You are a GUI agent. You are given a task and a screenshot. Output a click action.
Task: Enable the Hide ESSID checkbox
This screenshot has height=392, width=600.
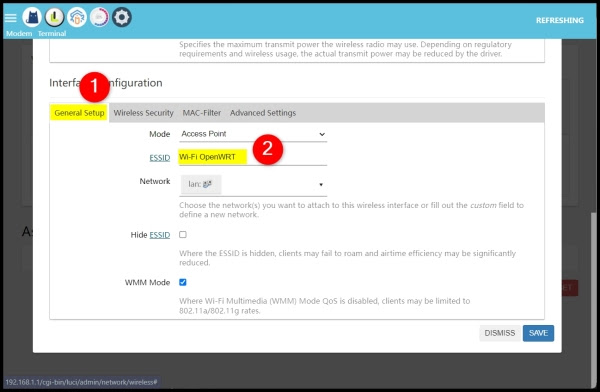[x=183, y=235]
